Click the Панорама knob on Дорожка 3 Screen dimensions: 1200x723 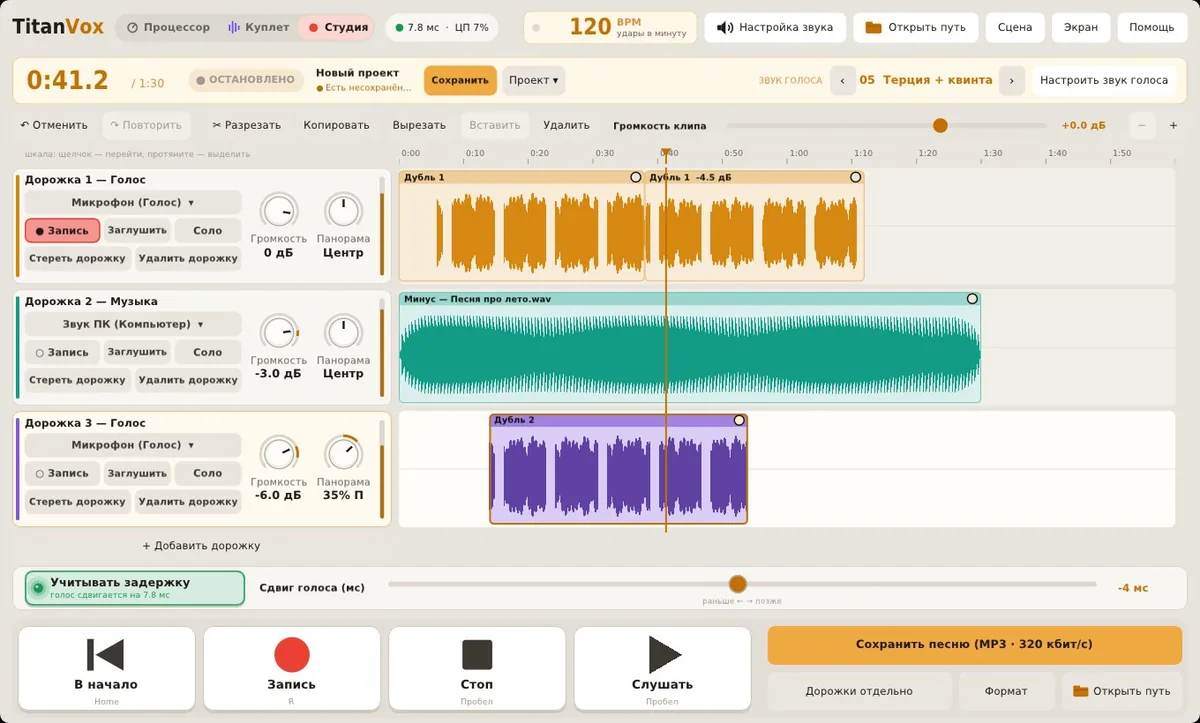[343, 453]
